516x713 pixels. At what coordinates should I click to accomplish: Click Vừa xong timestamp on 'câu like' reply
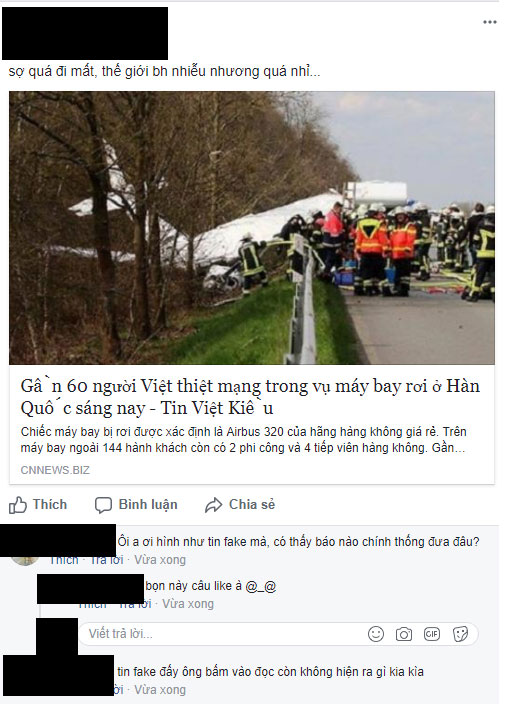point(188,604)
